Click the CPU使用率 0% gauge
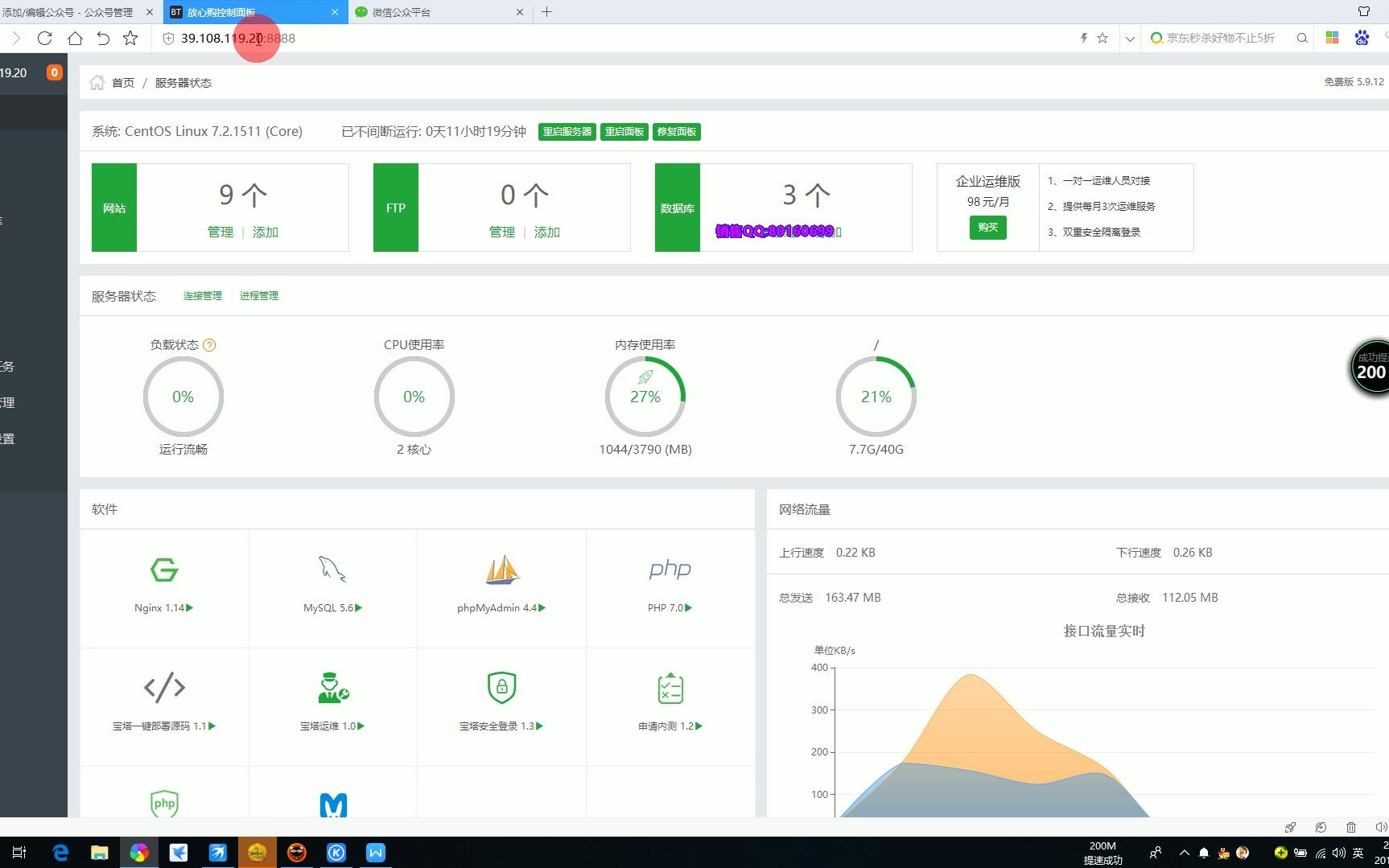Viewport: 1389px width, 868px height. tap(414, 397)
